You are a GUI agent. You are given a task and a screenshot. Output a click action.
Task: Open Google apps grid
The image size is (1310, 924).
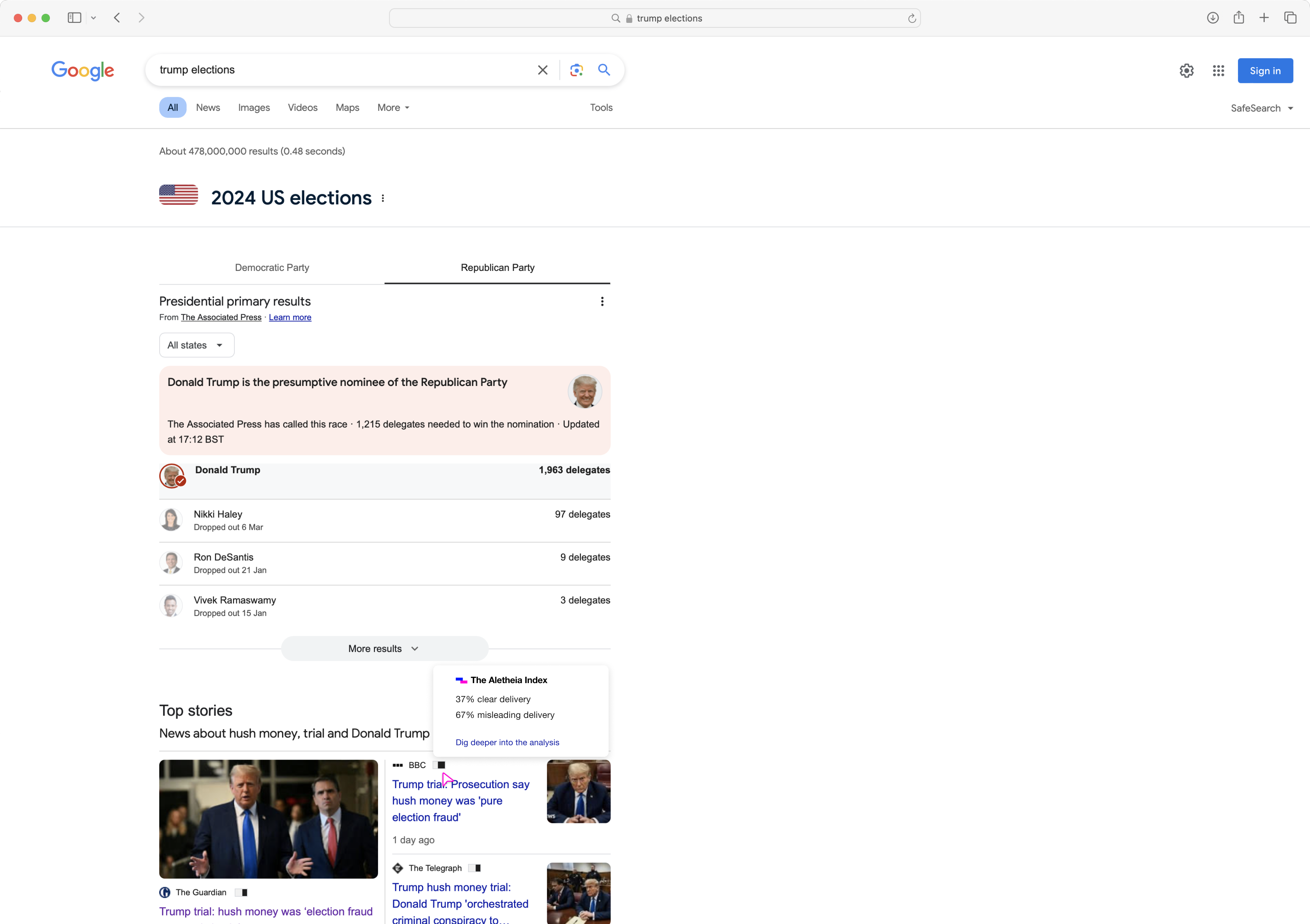click(x=1218, y=71)
